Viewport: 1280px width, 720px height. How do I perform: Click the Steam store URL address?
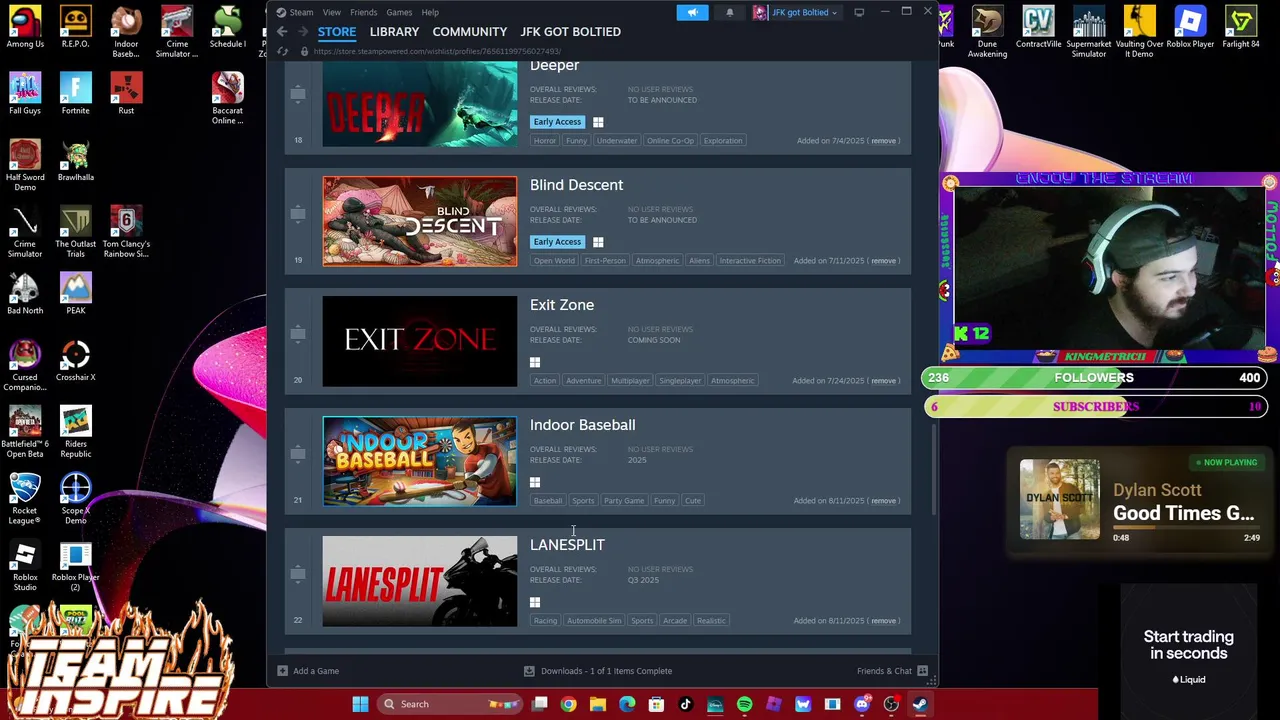pos(437,51)
